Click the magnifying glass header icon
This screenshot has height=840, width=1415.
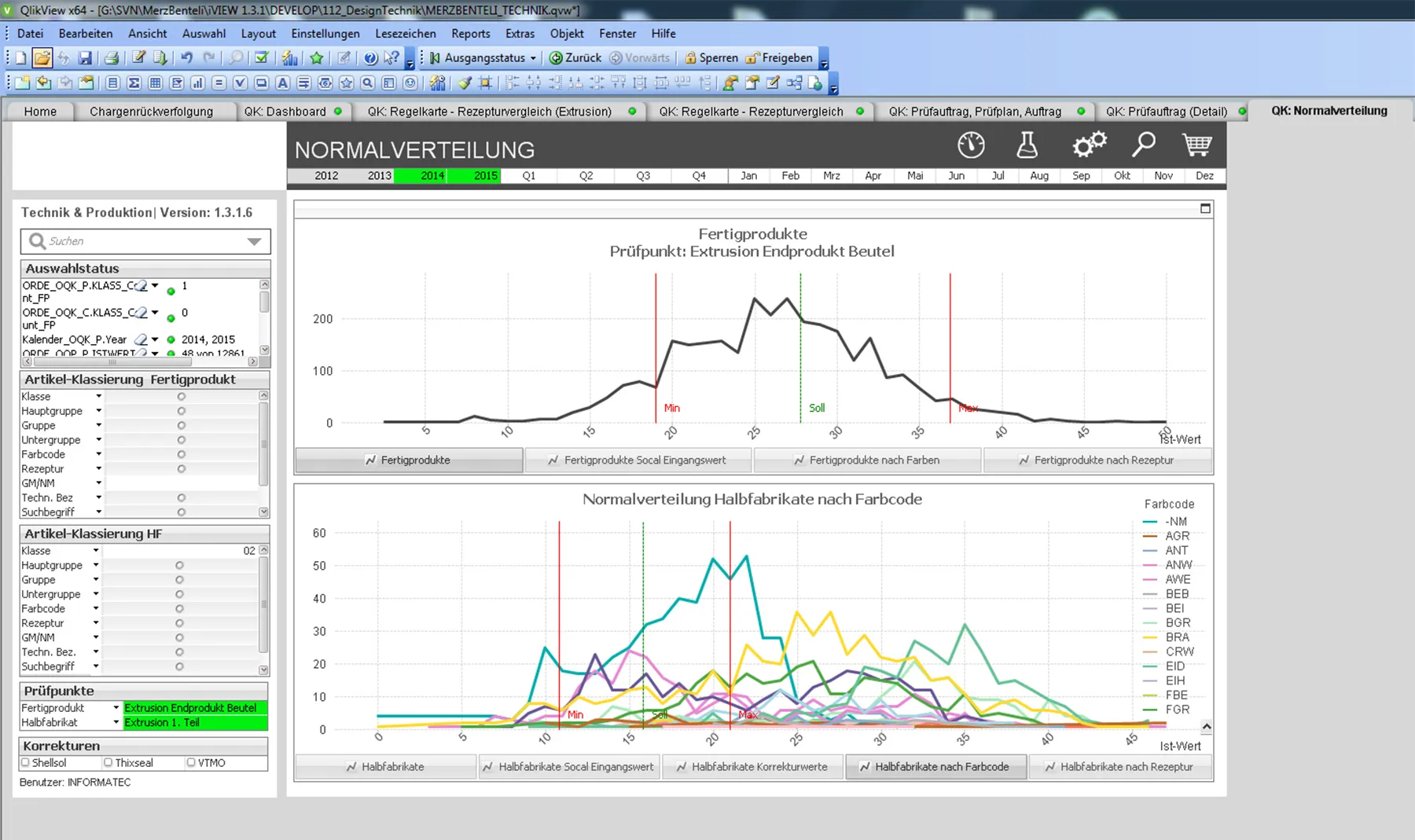click(x=1143, y=145)
